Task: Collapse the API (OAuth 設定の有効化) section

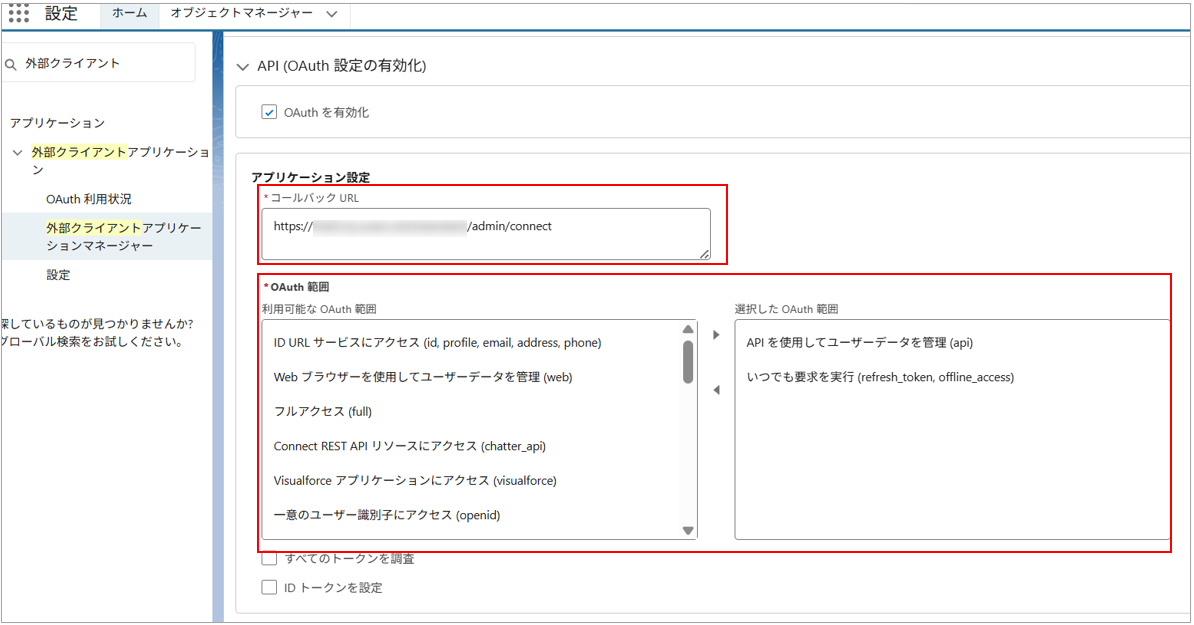Action: (x=241, y=67)
